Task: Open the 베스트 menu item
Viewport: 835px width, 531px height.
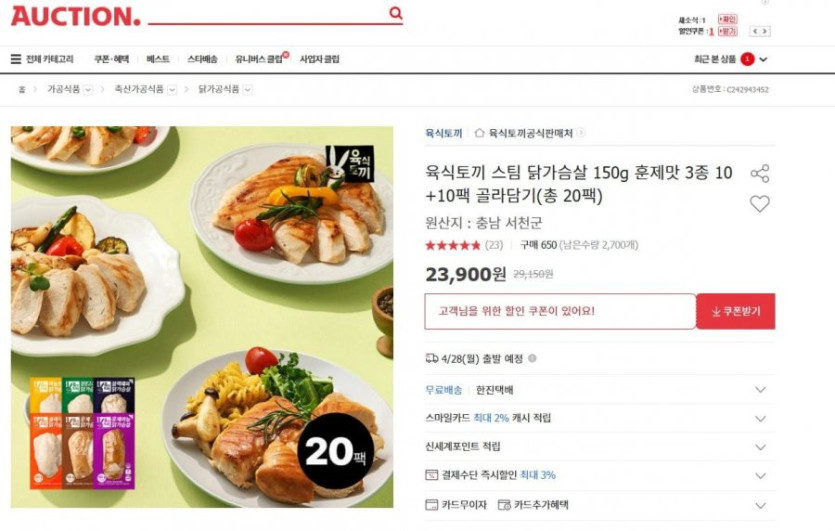Action: [x=158, y=59]
